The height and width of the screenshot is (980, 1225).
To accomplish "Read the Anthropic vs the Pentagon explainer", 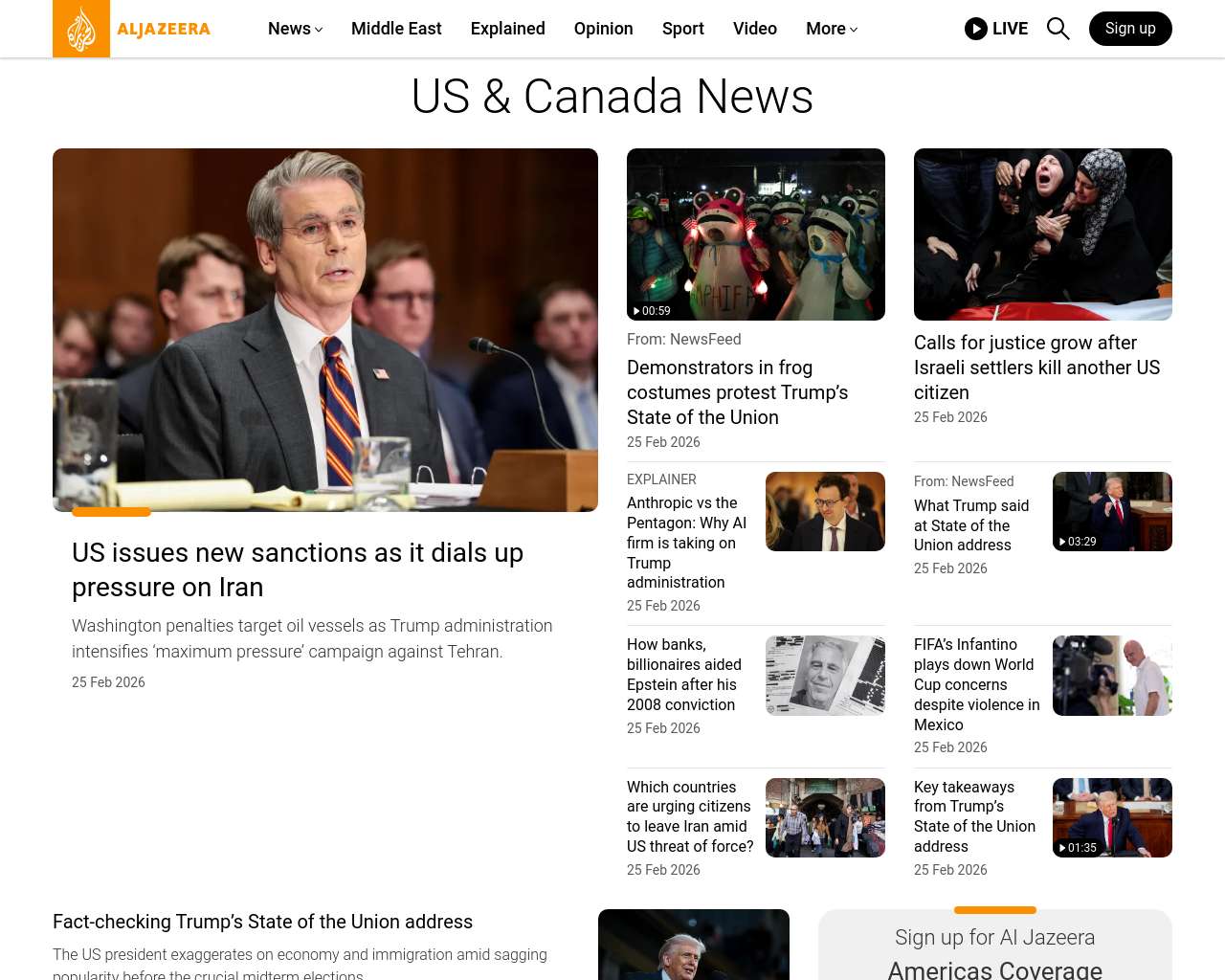I will coord(687,543).
